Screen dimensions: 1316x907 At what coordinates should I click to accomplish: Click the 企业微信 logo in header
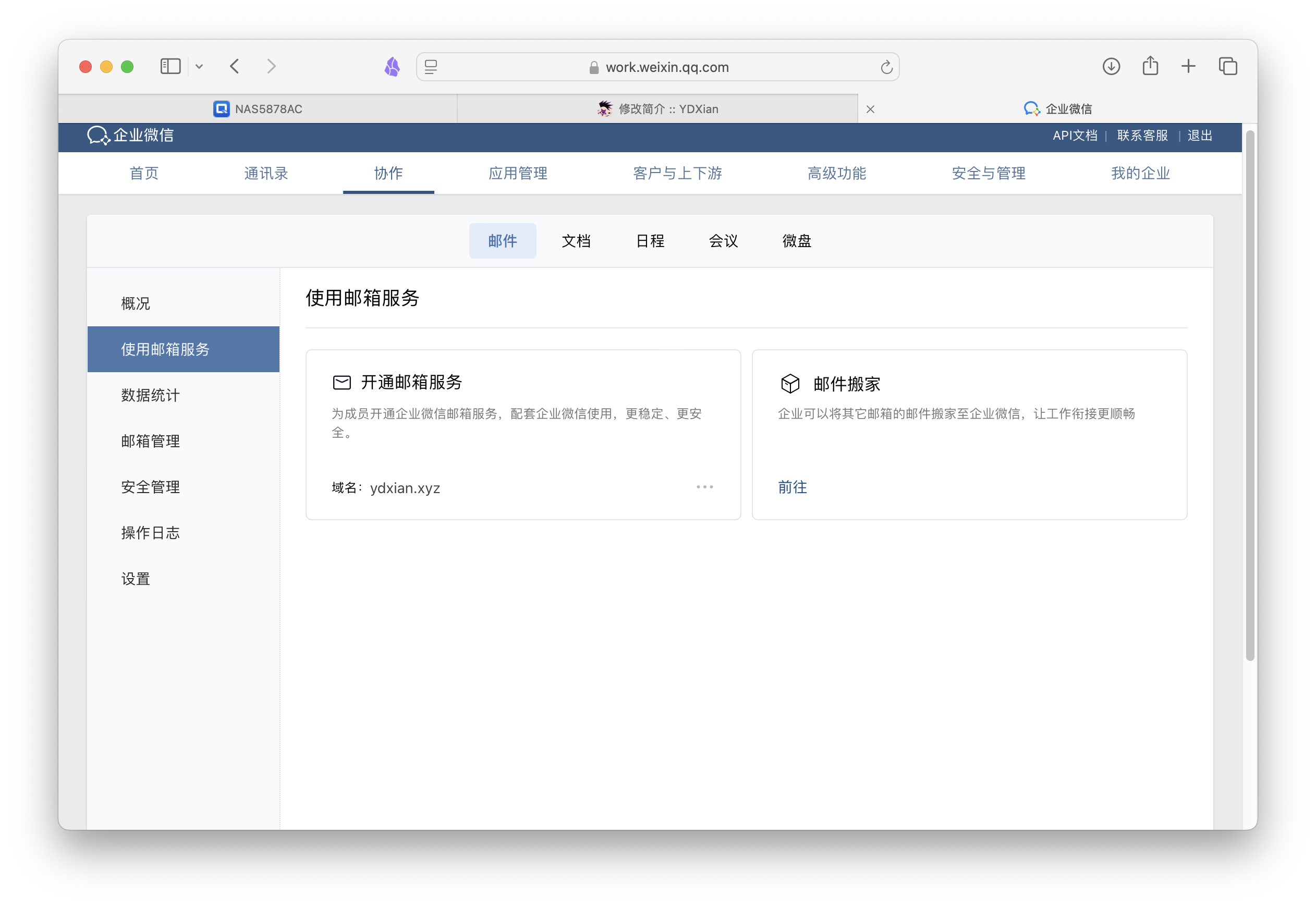tap(130, 135)
